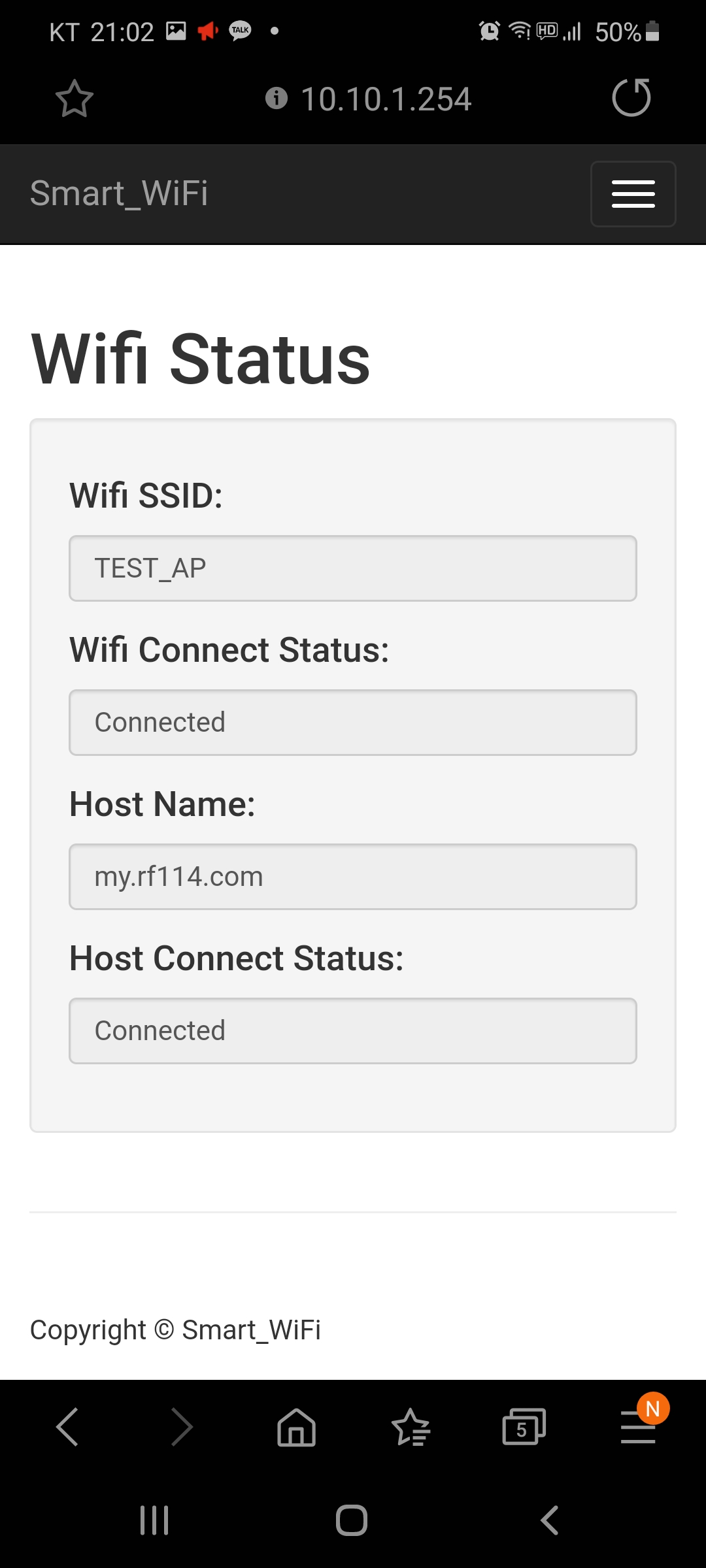Reload the page using refresh icon
This screenshot has width=706, height=1568.
631,98
